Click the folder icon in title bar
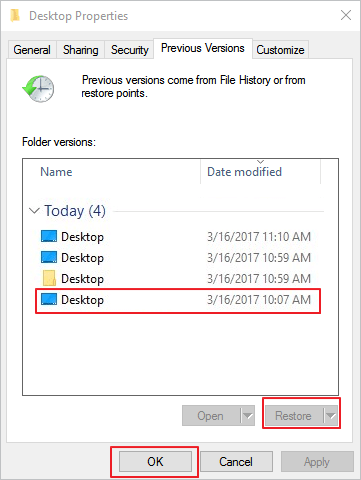 click(15, 16)
